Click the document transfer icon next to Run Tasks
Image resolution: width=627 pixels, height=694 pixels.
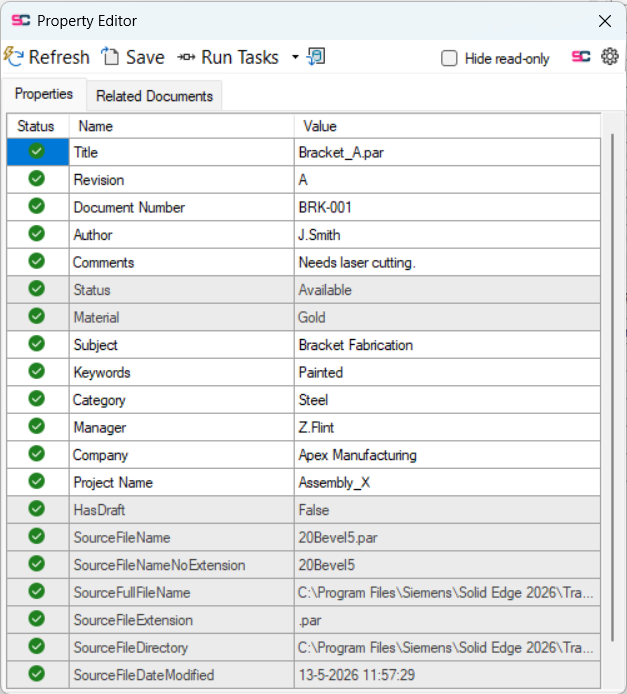pyautogui.click(x=316, y=57)
